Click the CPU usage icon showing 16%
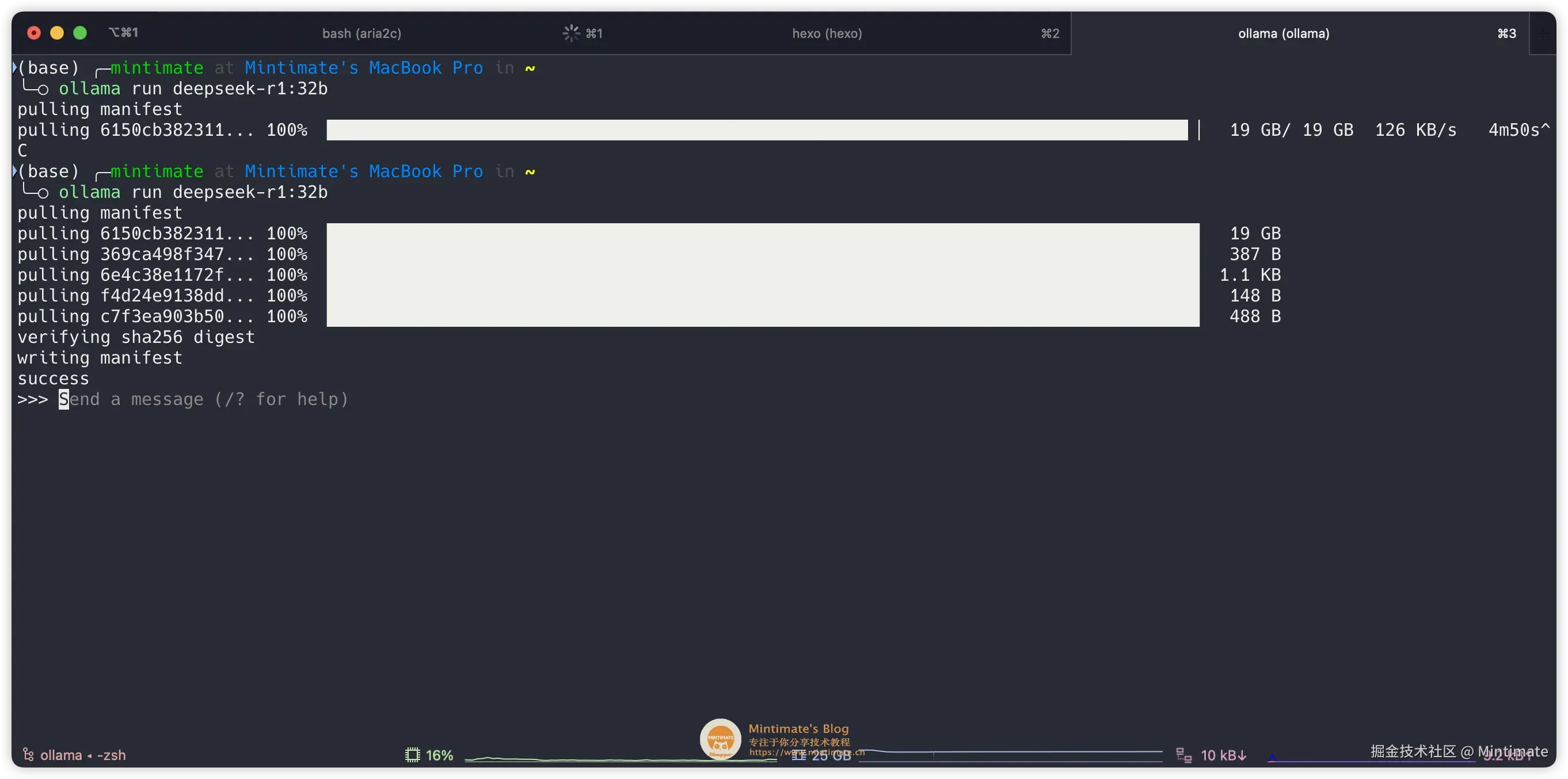Screen dimensions: 1568x779 412,755
